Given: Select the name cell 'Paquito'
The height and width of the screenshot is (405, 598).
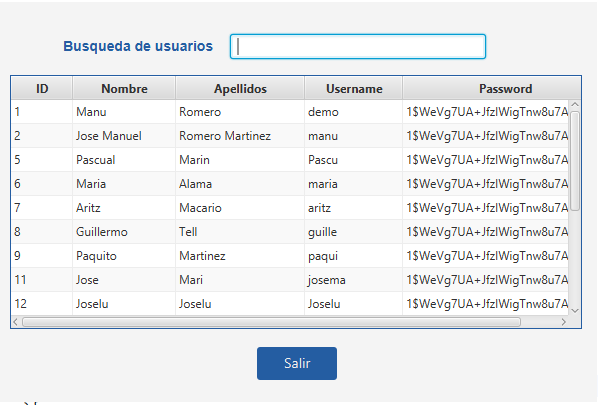Looking at the screenshot, I should 124,256.
